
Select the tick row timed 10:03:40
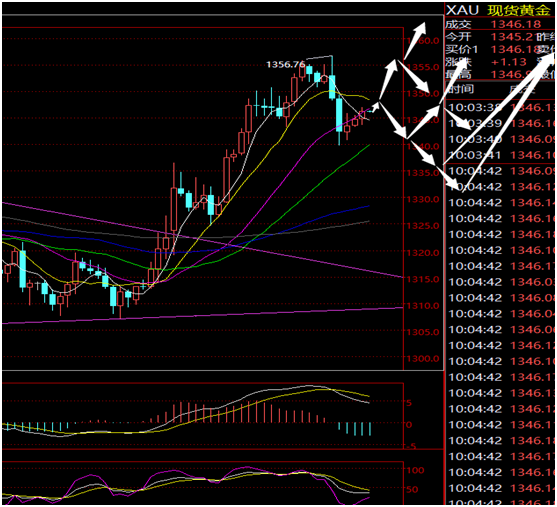click(501, 139)
